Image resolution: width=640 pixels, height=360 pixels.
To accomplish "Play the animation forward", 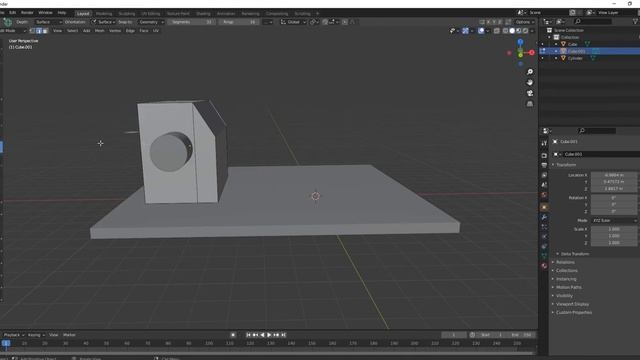I will pos(269,335).
